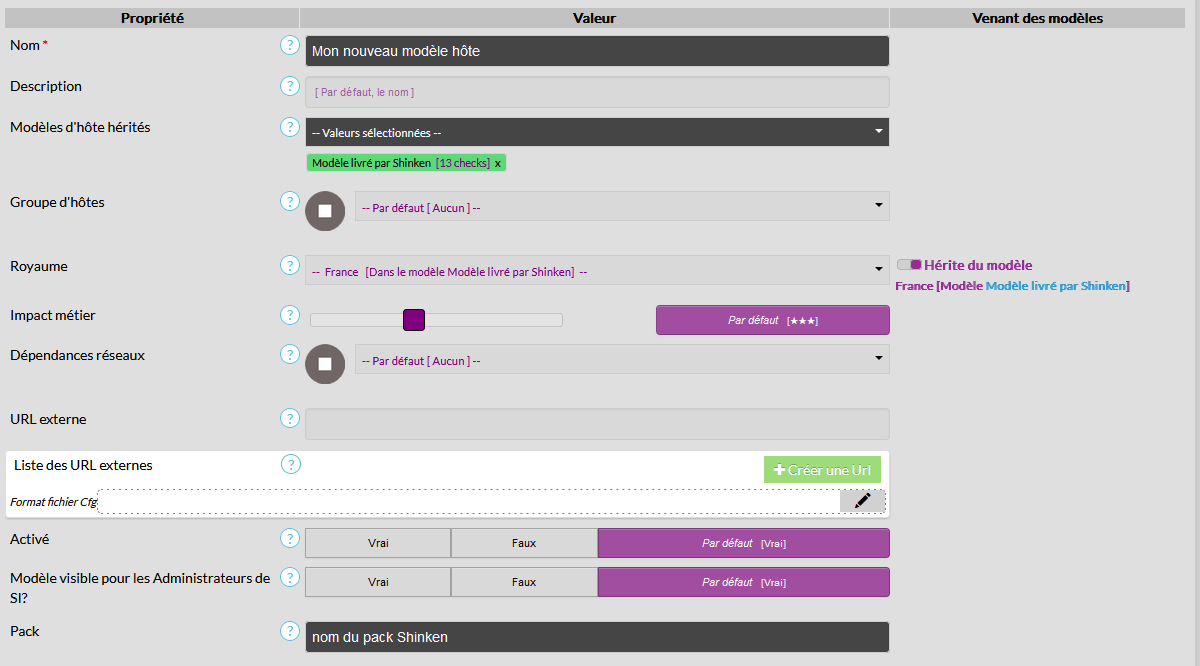Click help icon next to Pack
The height and width of the screenshot is (666, 1200).
290,631
